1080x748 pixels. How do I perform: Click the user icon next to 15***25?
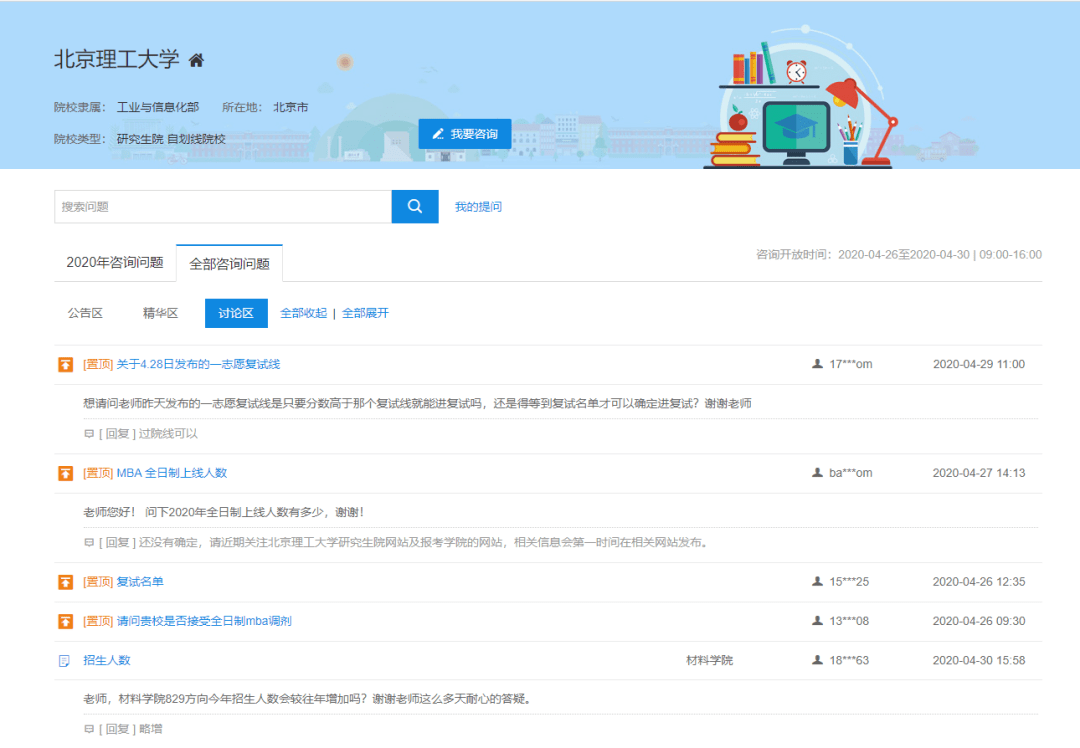(818, 581)
